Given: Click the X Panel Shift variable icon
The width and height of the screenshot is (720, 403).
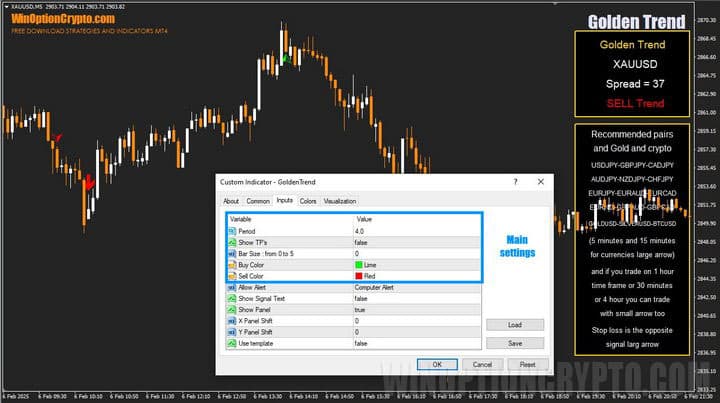Looking at the screenshot, I should [232, 321].
